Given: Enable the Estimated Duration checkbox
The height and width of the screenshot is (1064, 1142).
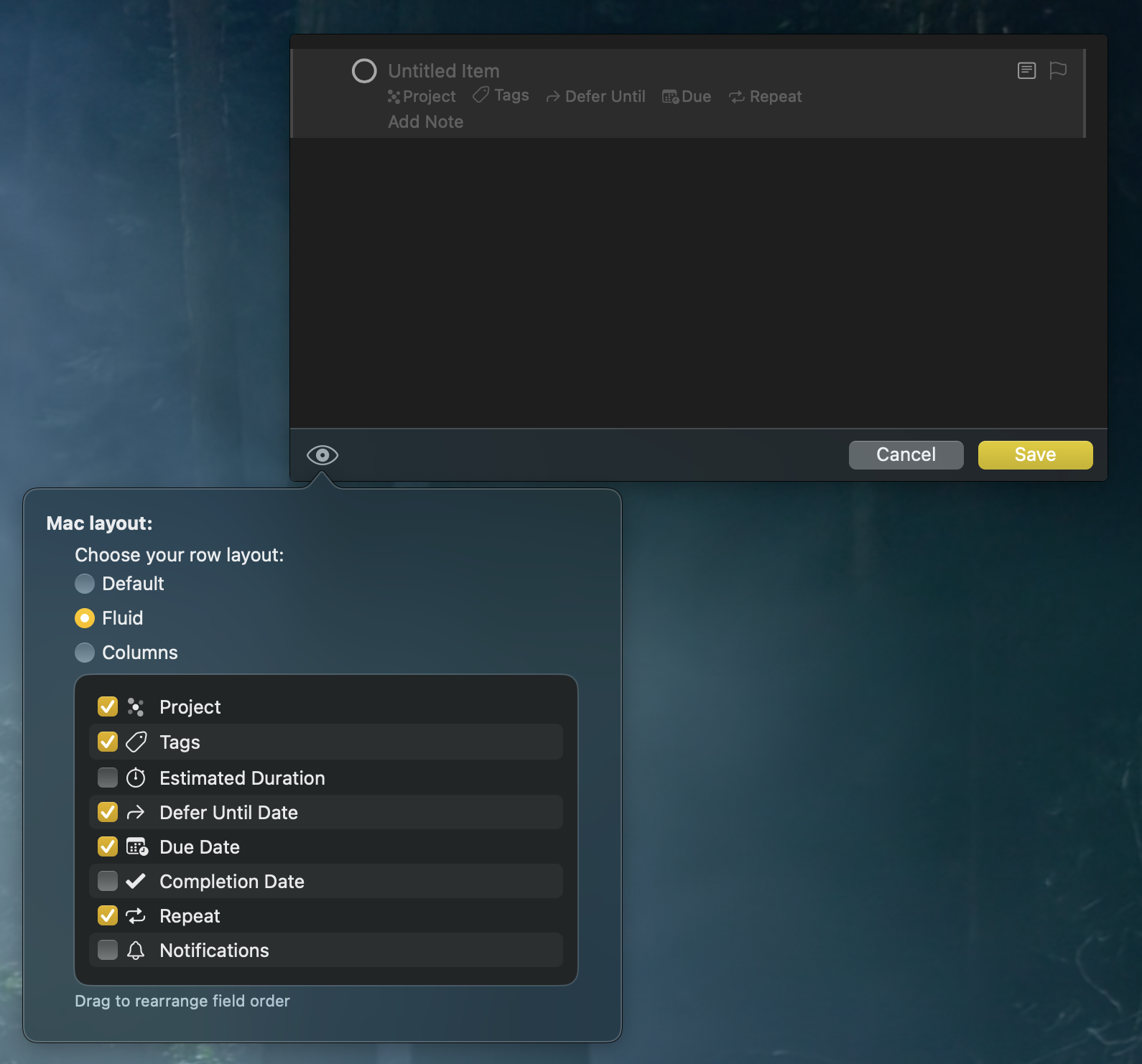Looking at the screenshot, I should click(108, 778).
